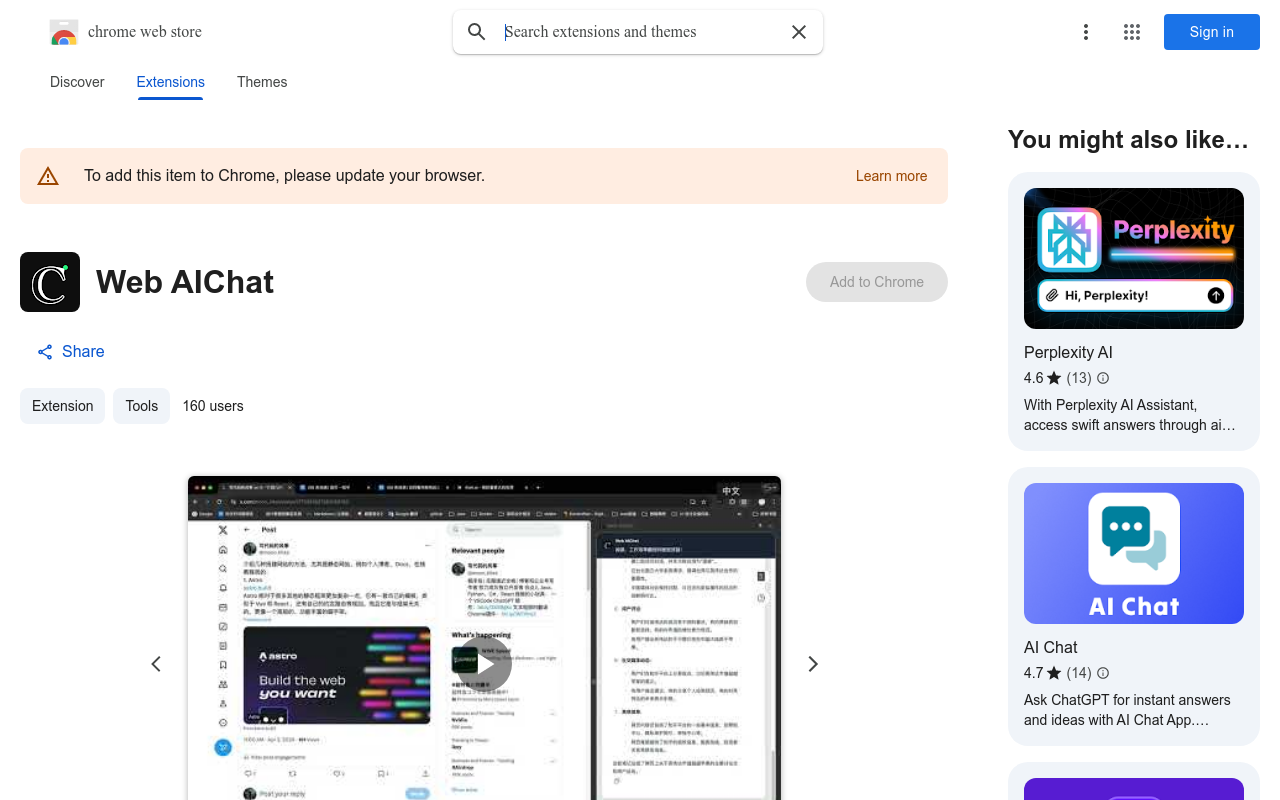The width and height of the screenshot is (1280, 800).
Task: Click the update your browser message text
Action: (x=284, y=176)
